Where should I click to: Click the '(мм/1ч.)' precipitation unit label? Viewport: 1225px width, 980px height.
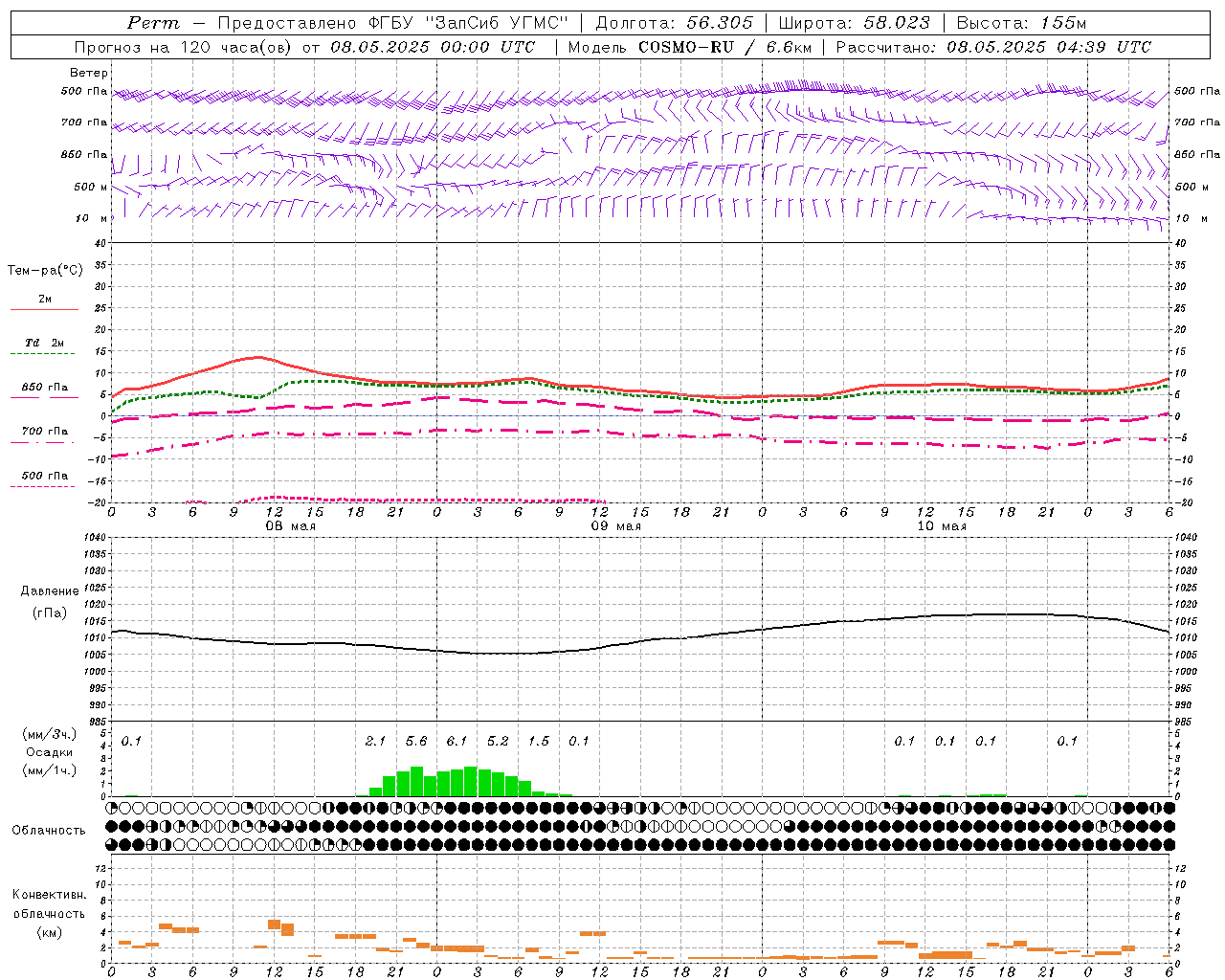point(50,770)
